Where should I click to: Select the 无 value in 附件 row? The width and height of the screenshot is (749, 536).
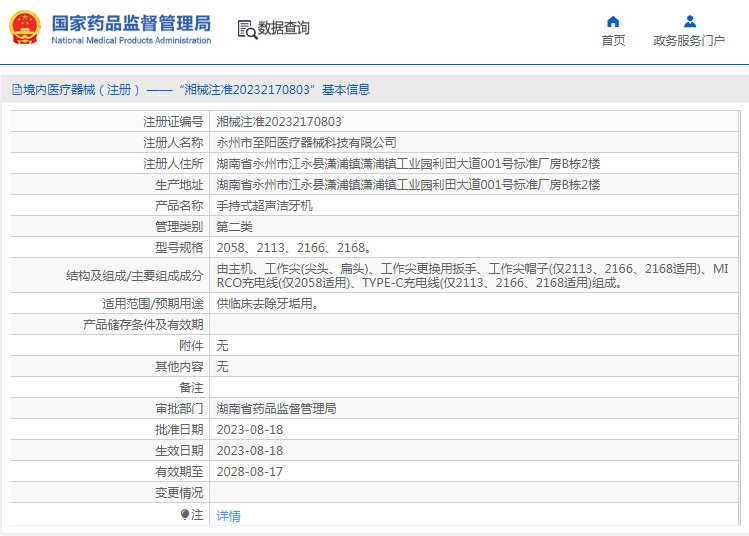[x=223, y=346]
